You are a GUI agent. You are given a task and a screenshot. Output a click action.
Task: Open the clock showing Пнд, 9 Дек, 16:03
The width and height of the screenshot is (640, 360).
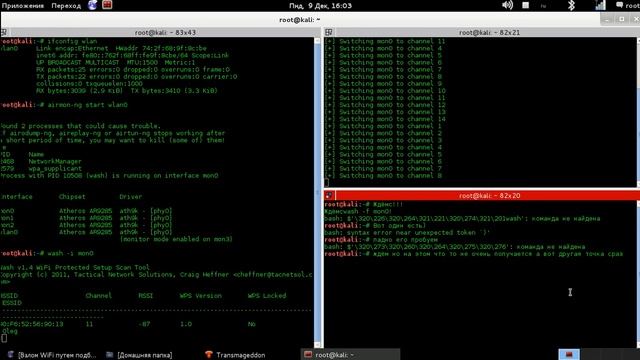tap(320, 6)
